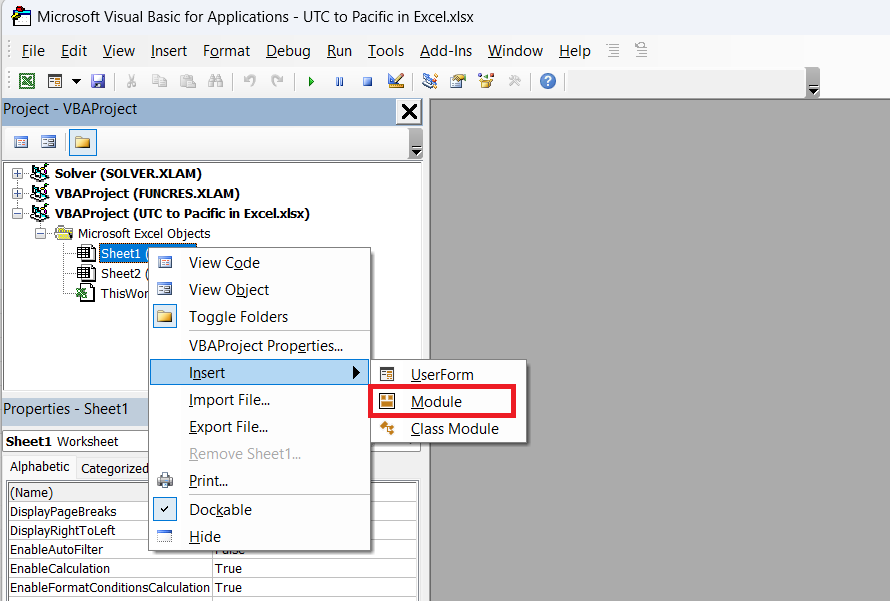Image resolution: width=890 pixels, height=601 pixels.
Task: Click the Copy icon in the toolbar
Action: tap(159, 81)
